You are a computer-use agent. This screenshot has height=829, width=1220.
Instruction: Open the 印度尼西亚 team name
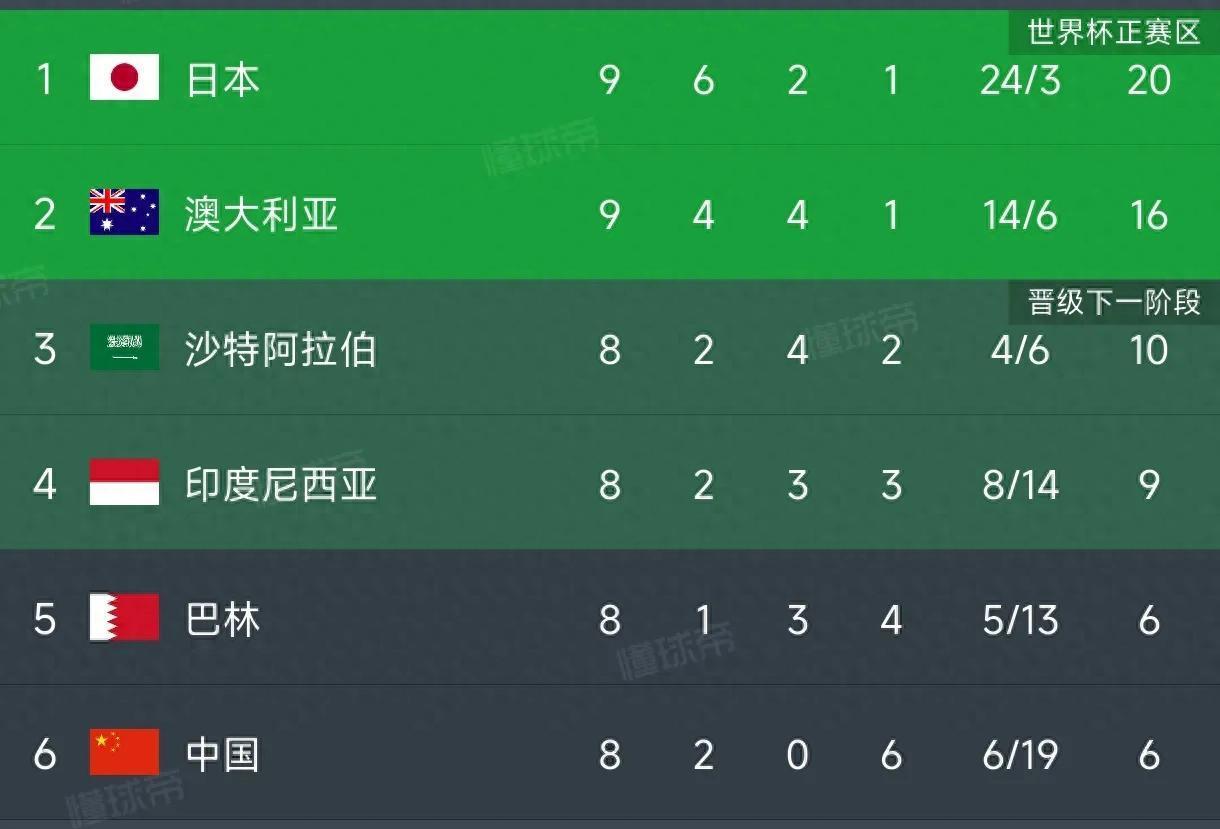tap(281, 484)
